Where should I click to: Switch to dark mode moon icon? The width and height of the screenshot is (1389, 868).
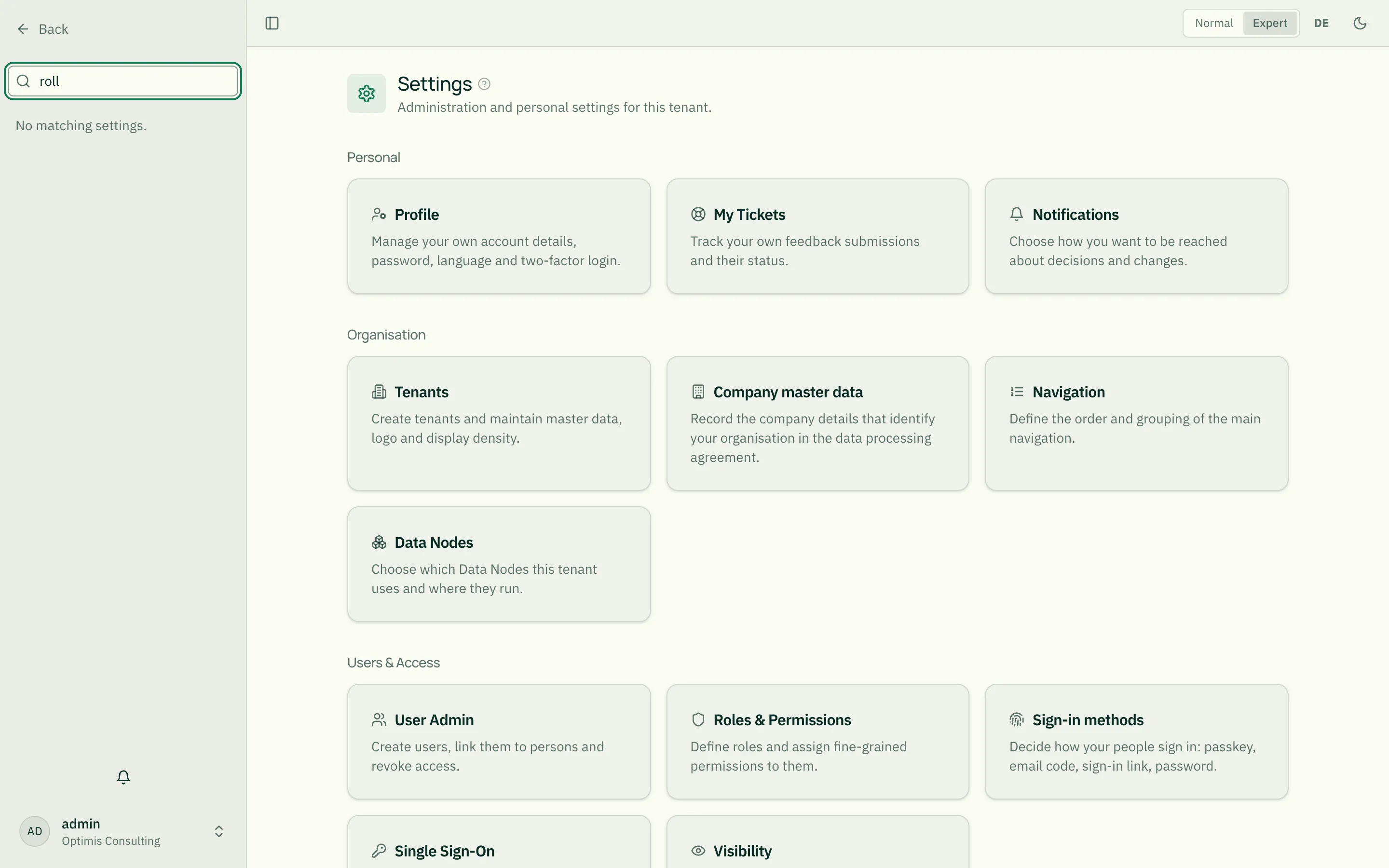(1360, 24)
